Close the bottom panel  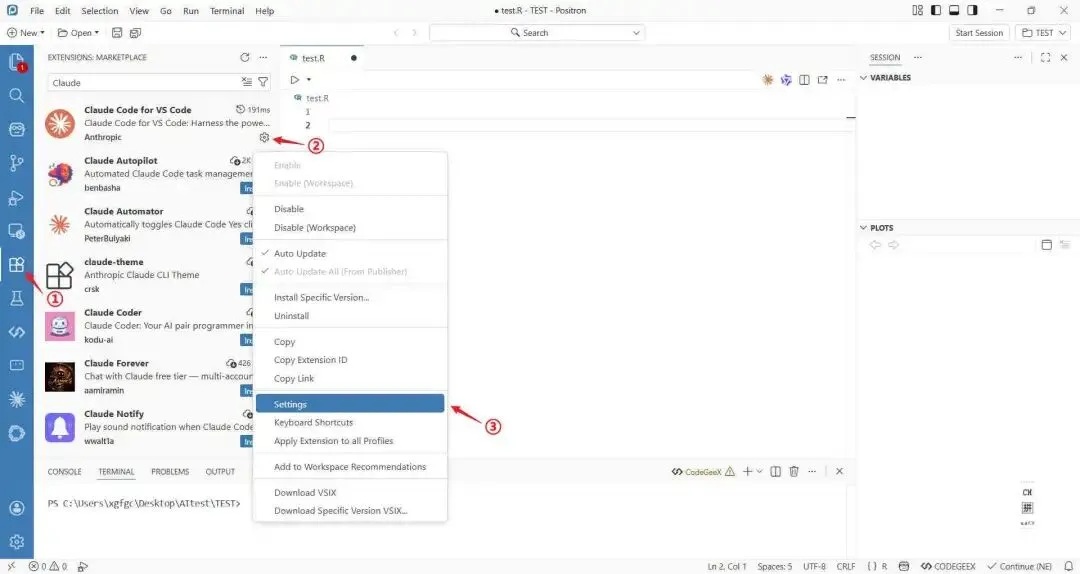tap(839, 471)
